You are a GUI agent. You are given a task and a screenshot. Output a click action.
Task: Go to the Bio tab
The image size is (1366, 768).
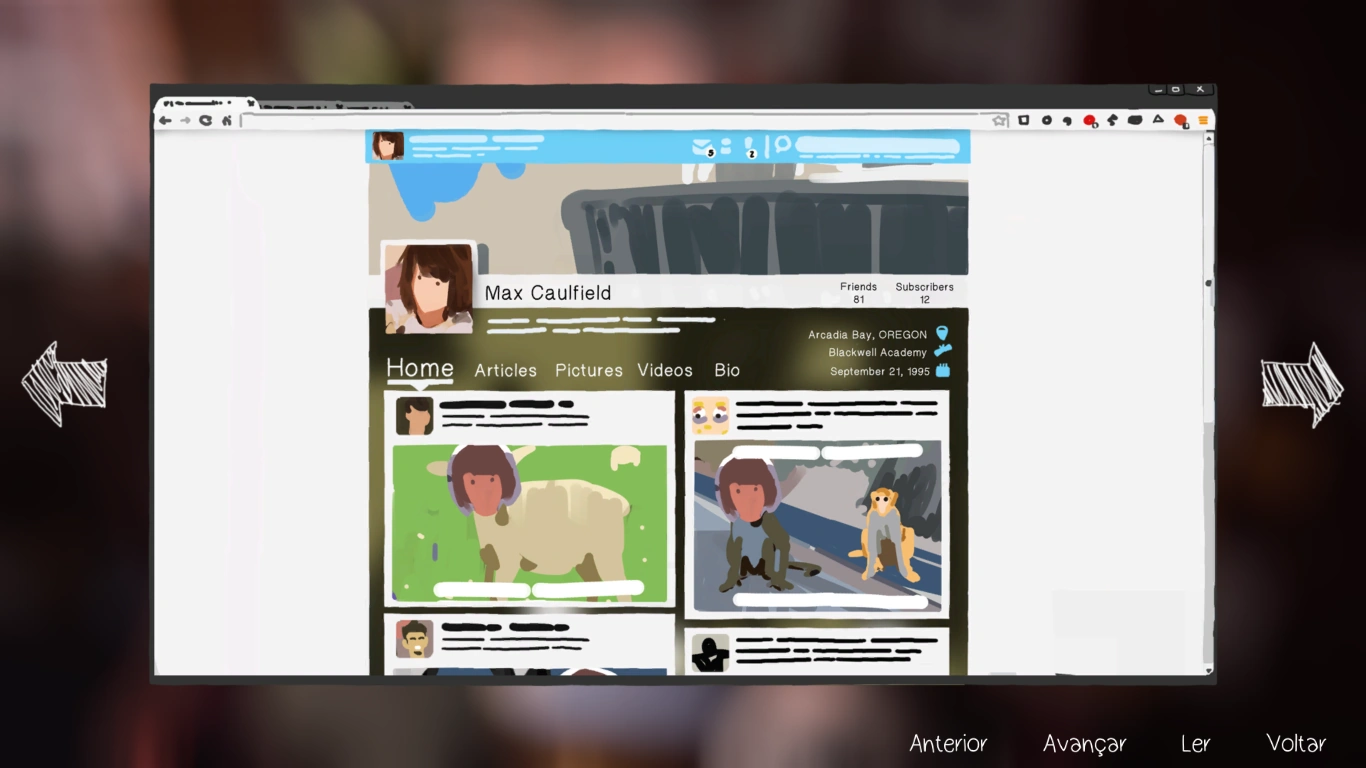[x=727, y=370]
